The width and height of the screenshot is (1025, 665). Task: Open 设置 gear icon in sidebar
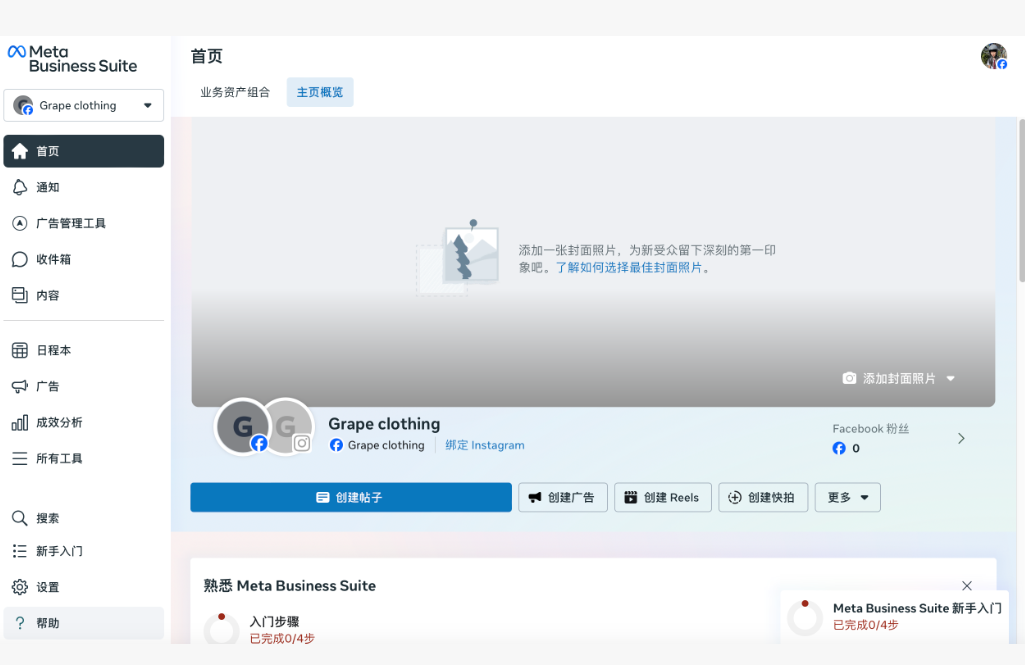point(19,588)
